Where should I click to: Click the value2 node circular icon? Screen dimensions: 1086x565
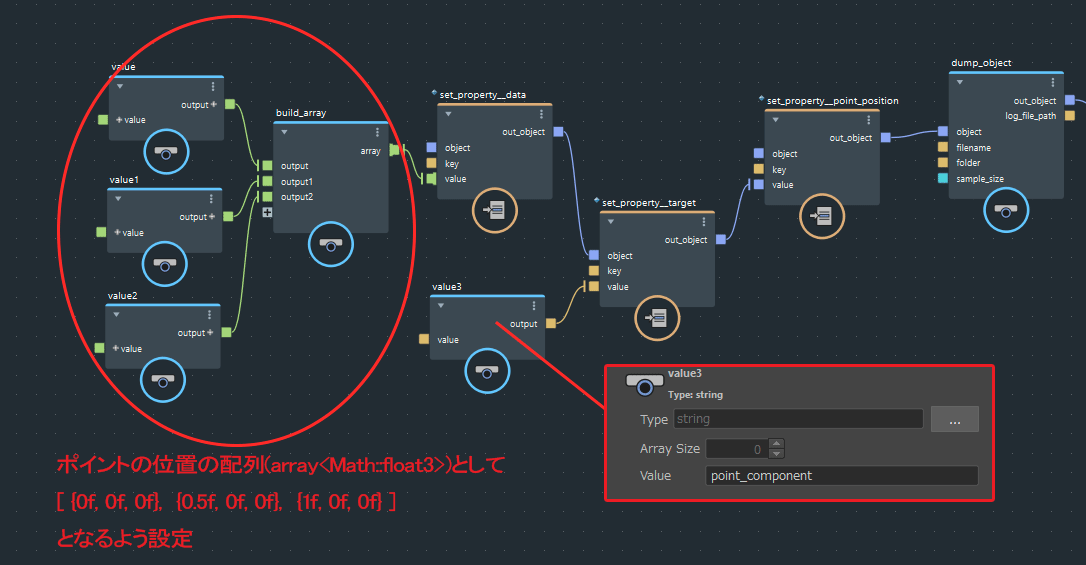pyautogui.click(x=165, y=379)
